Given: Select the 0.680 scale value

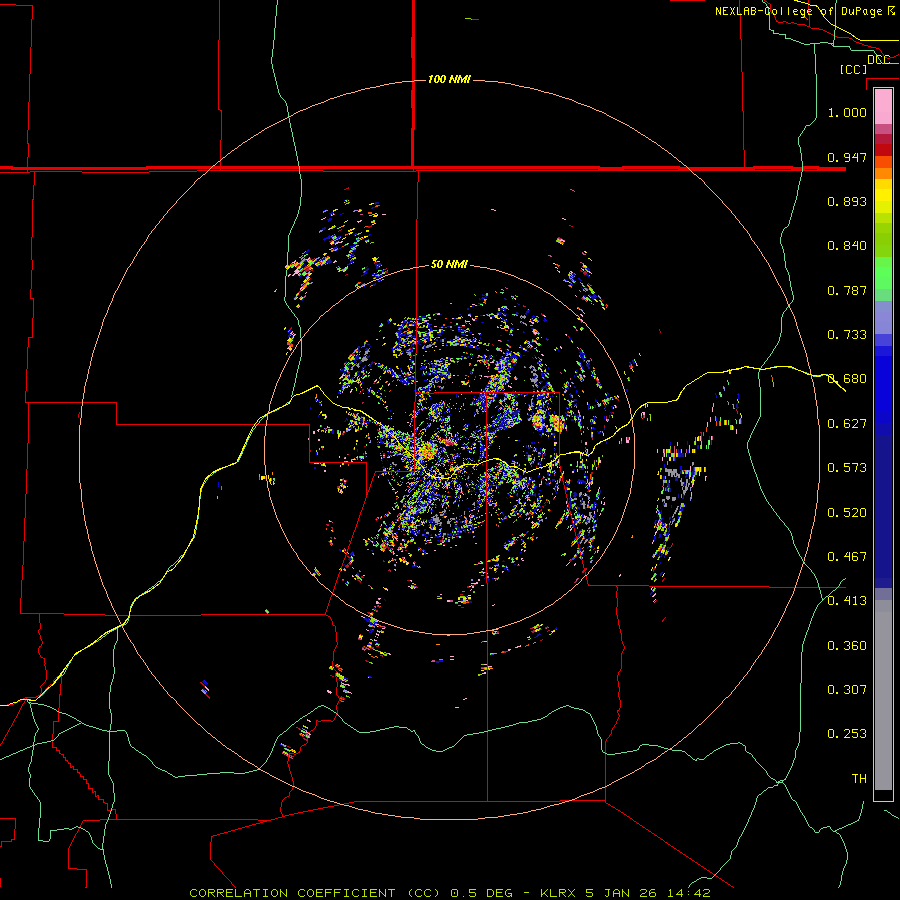Looking at the screenshot, I should tap(847, 379).
